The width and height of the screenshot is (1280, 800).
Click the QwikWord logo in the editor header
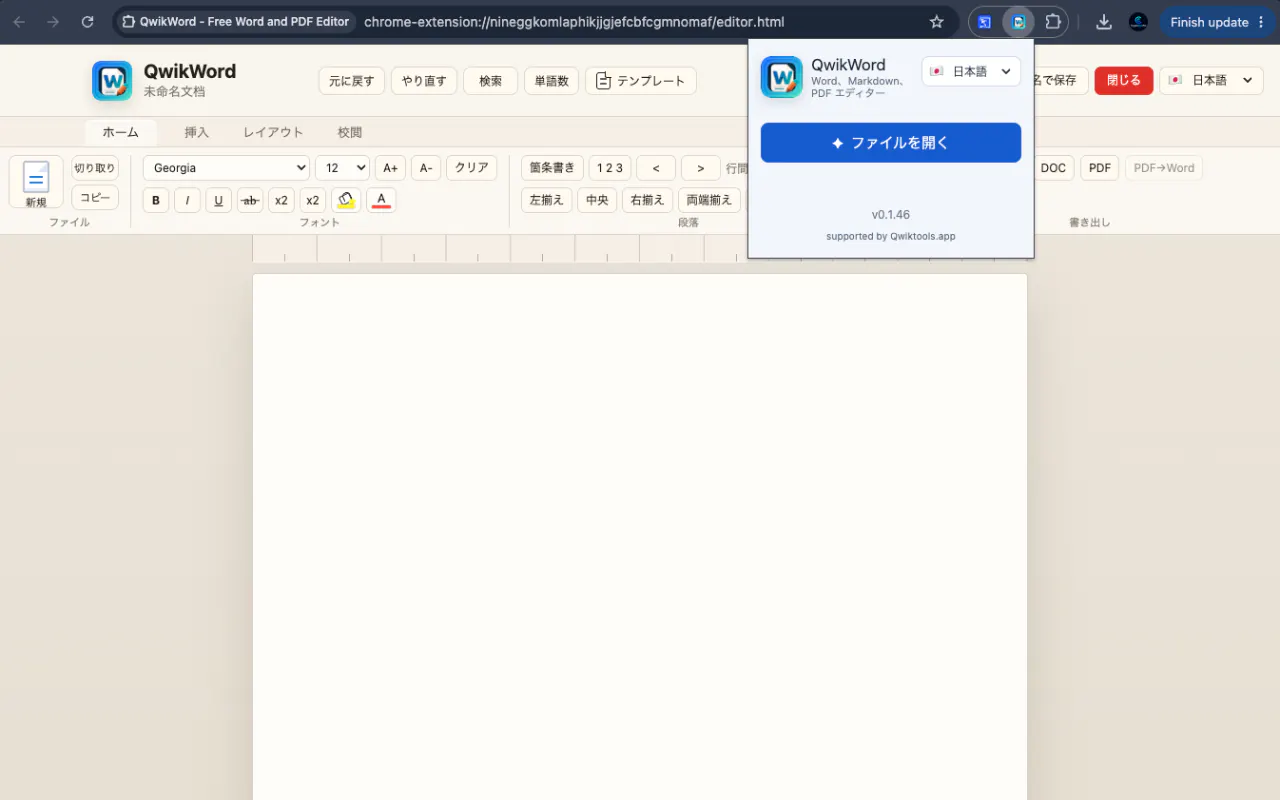click(112, 81)
